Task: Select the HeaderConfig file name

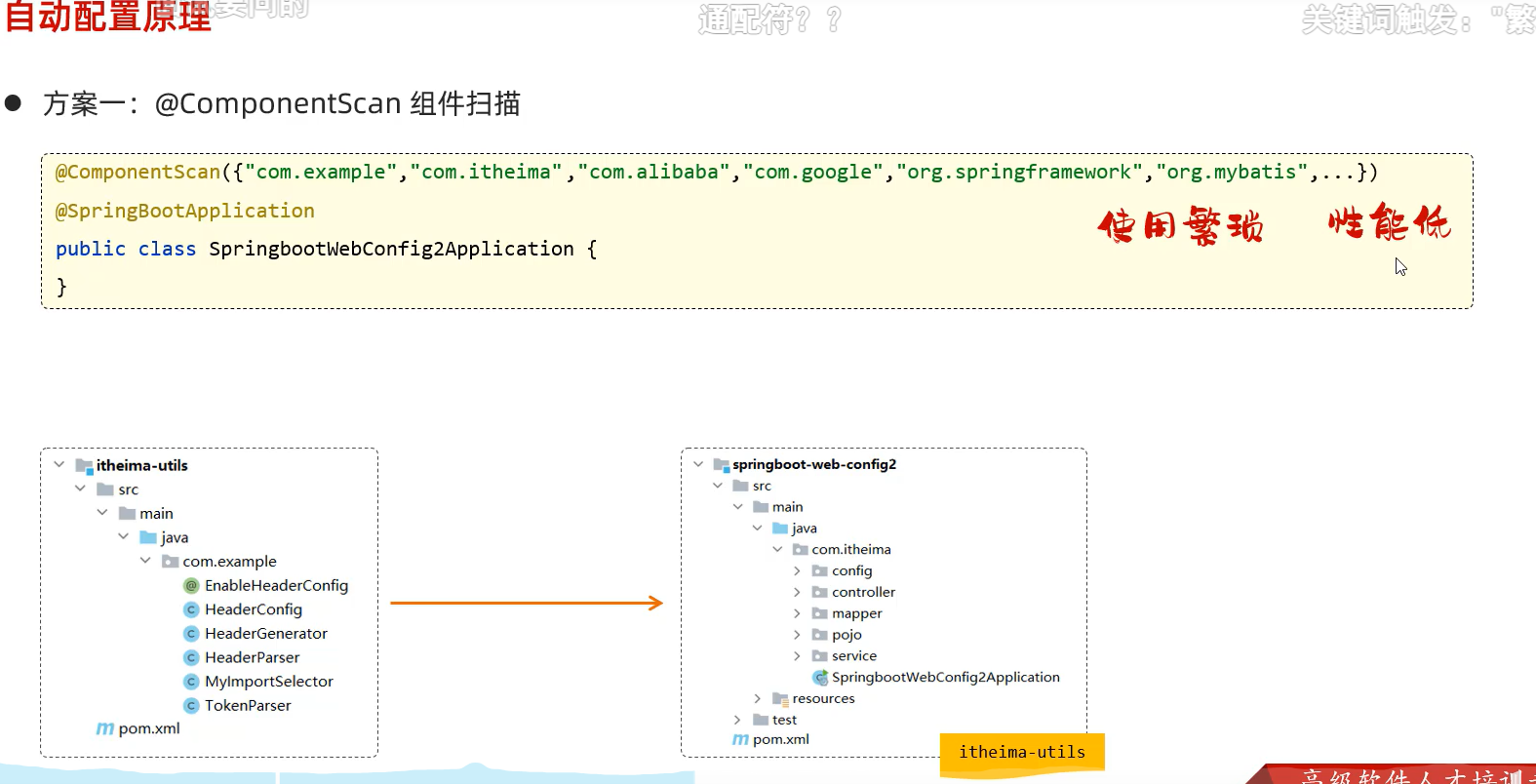Action: 254,609
